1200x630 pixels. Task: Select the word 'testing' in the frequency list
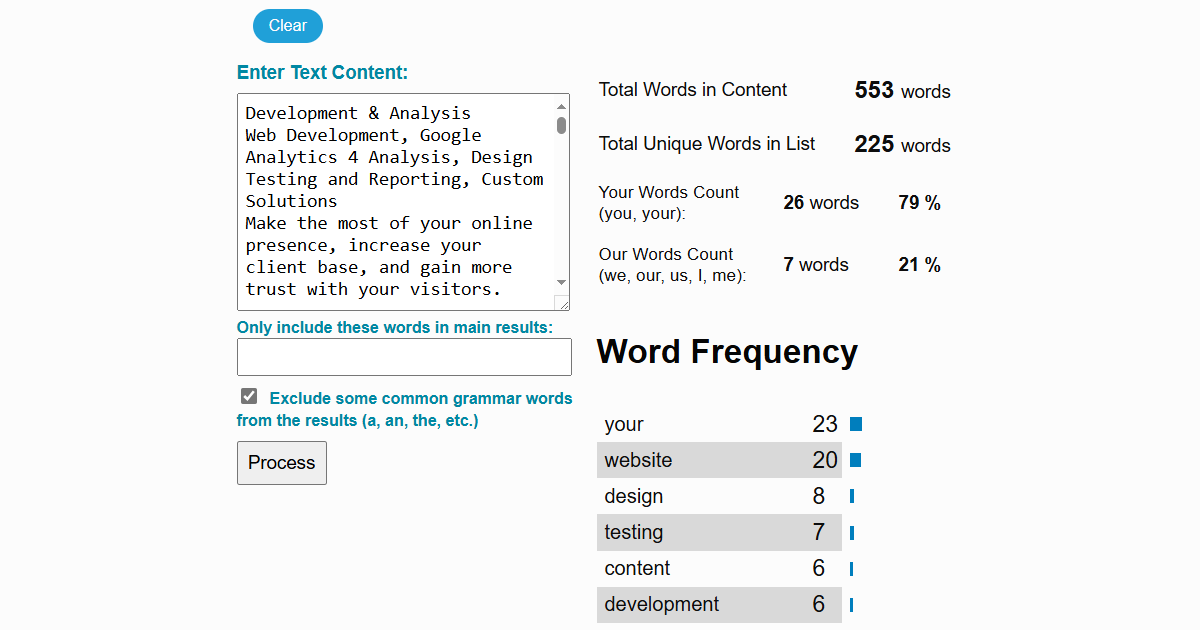[633, 532]
